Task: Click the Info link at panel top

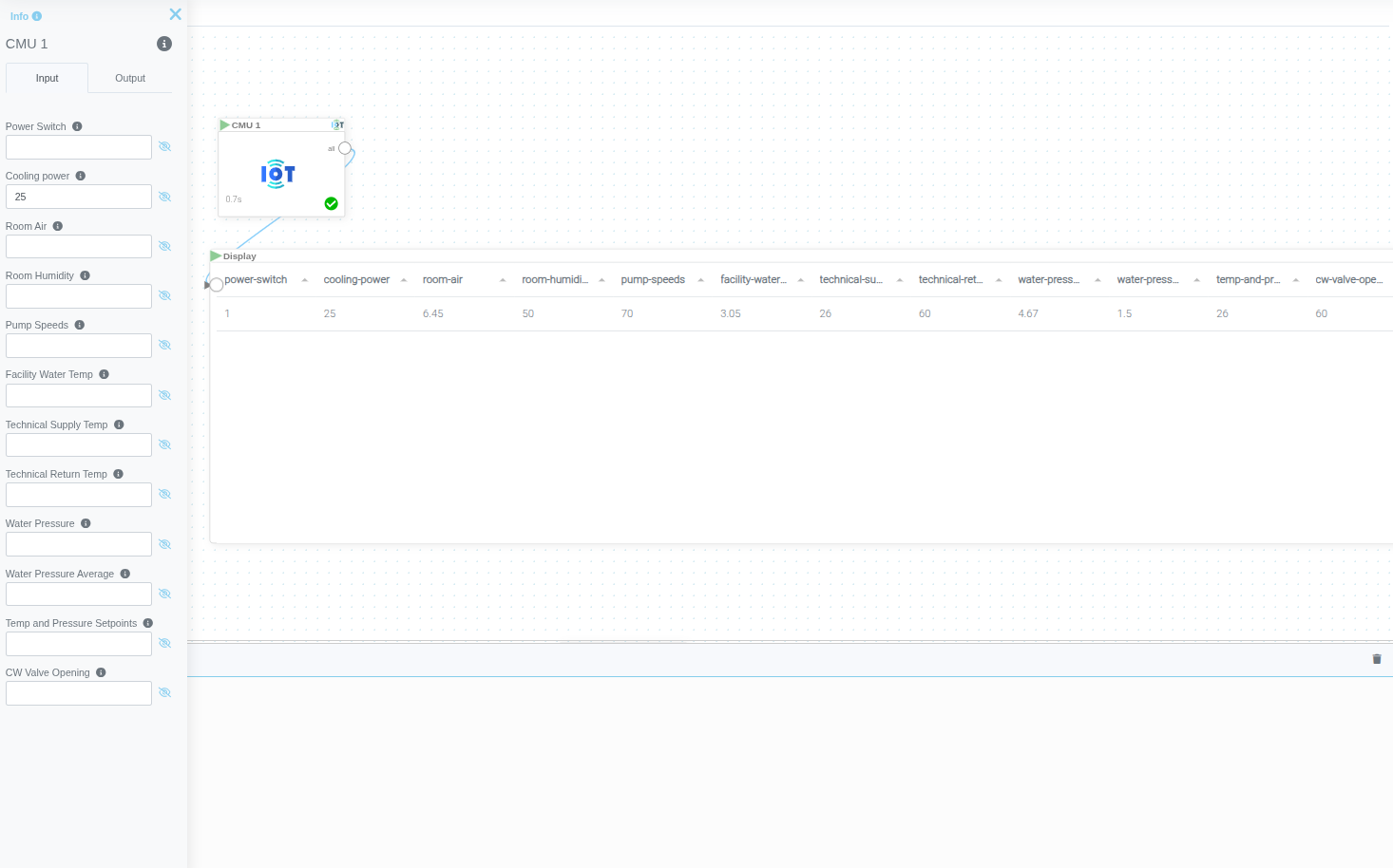Action: [20, 16]
